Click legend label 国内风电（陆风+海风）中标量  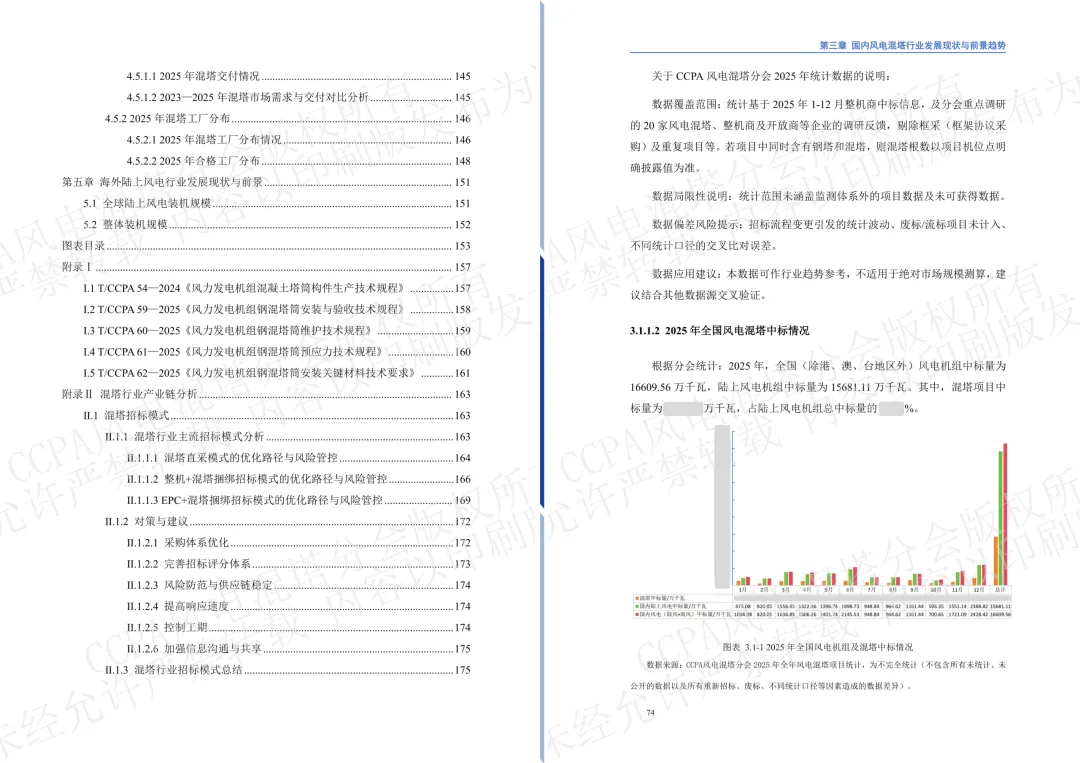tap(682, 614)
